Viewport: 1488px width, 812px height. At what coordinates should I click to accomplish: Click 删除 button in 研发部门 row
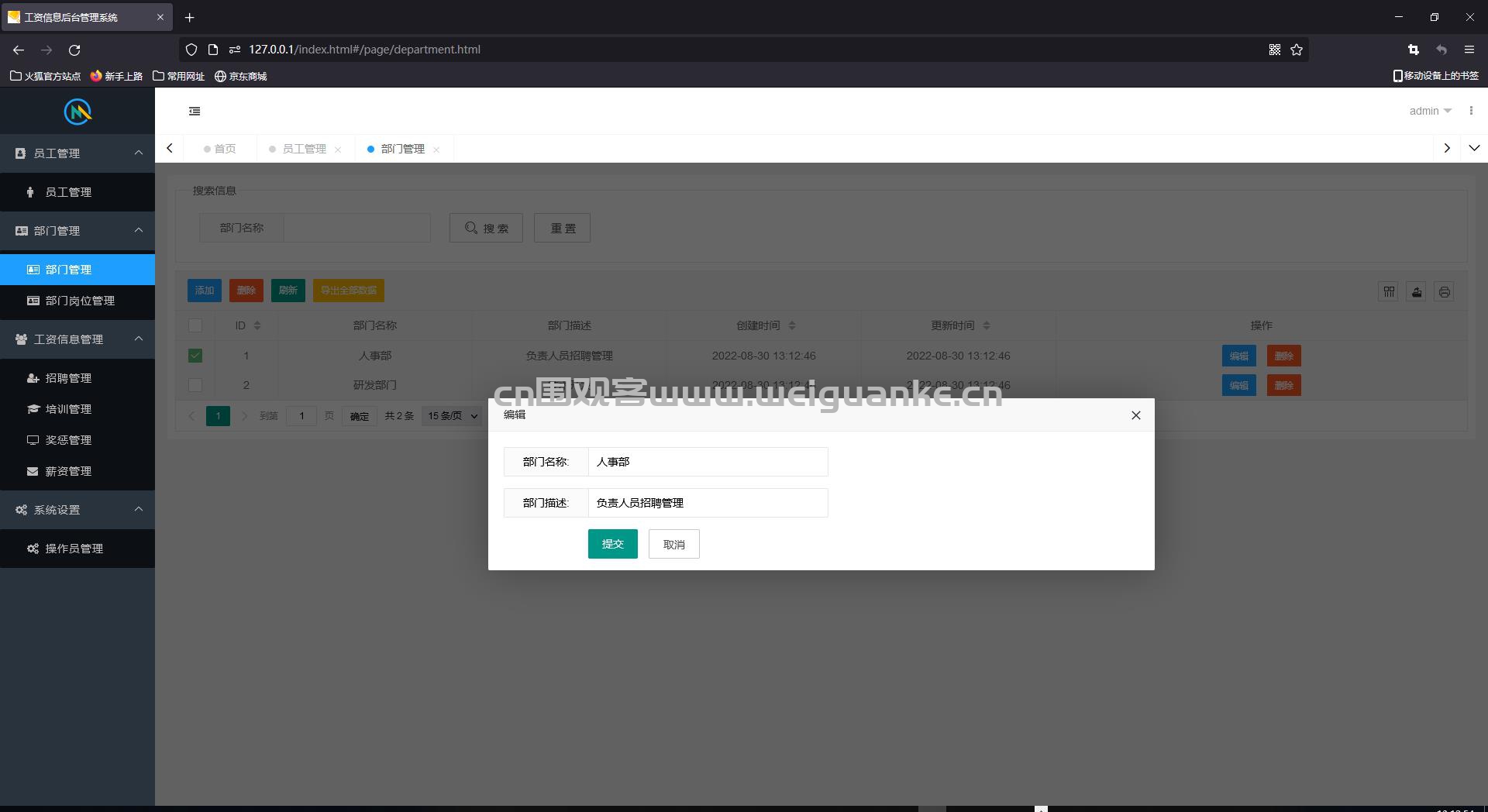click(1284, 385)
